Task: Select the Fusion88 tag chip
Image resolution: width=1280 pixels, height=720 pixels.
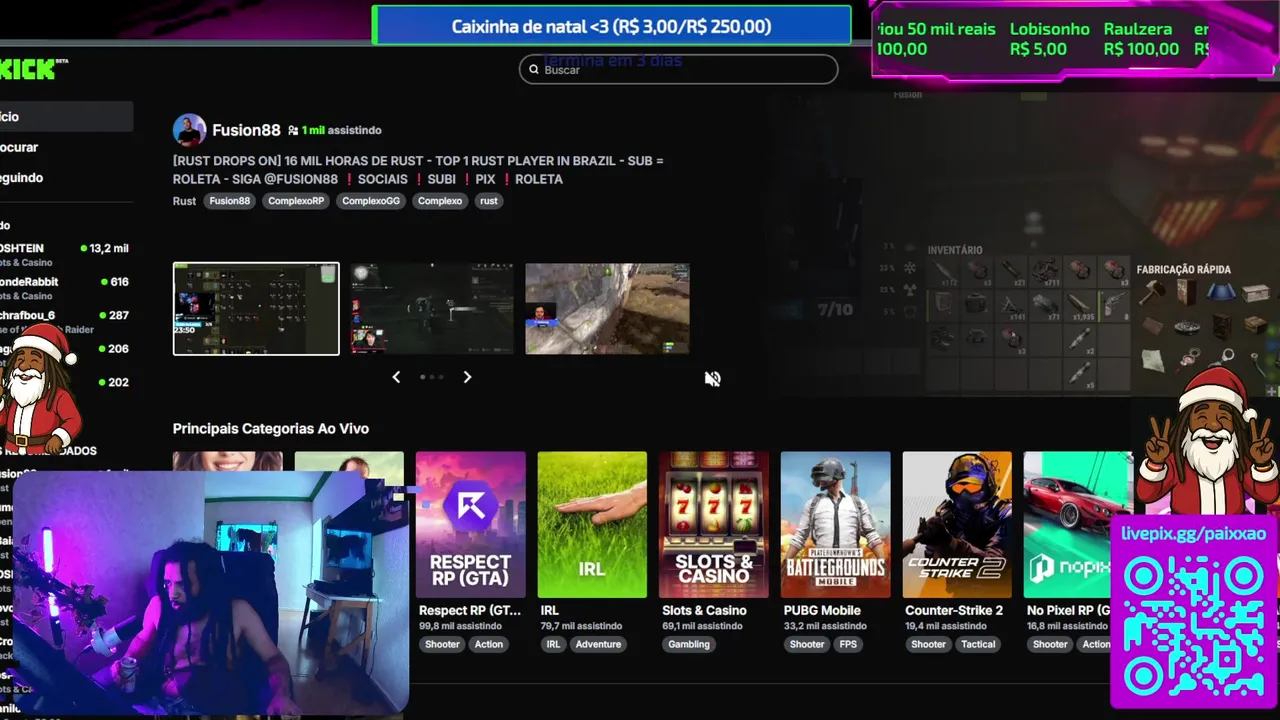Action: pos(230,201)
